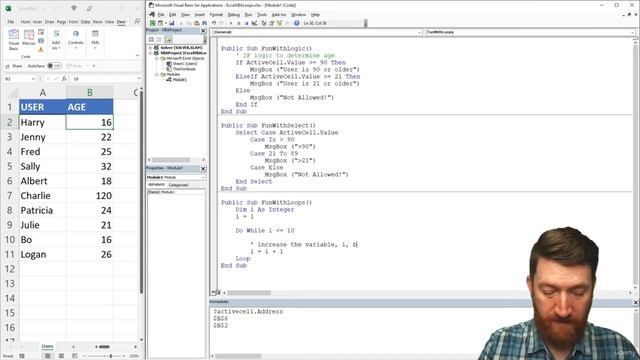Open Project Explorer from toolbar icon
Viewport: 640px width, 360px height.
point(264,23)
